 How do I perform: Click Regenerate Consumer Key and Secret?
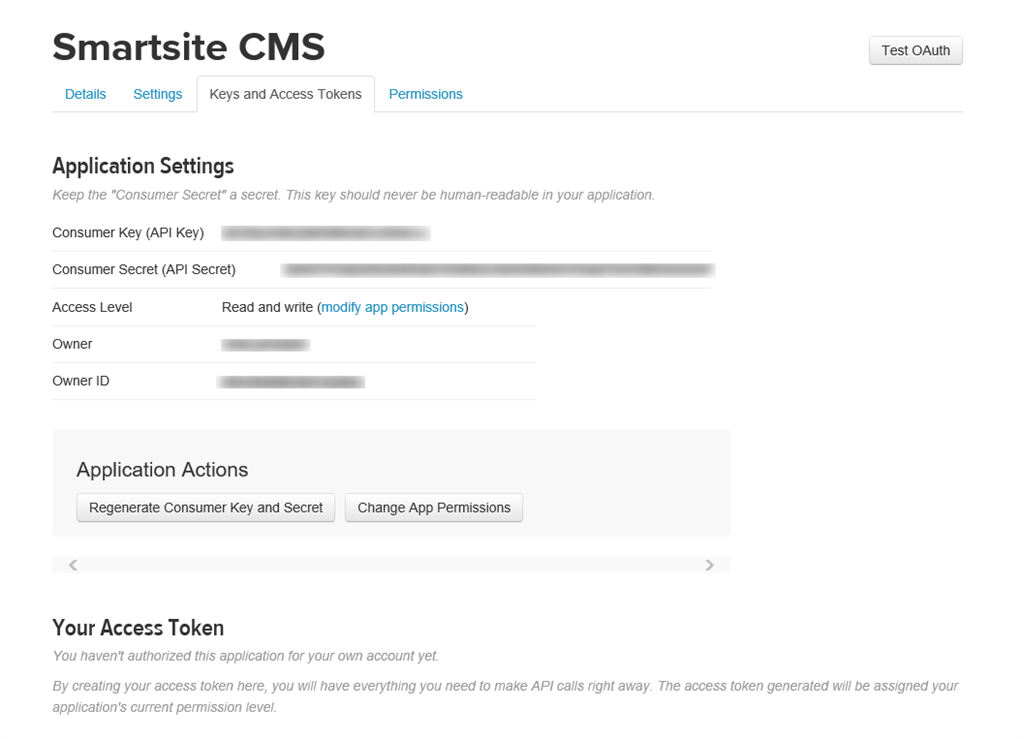coord(206,508)
